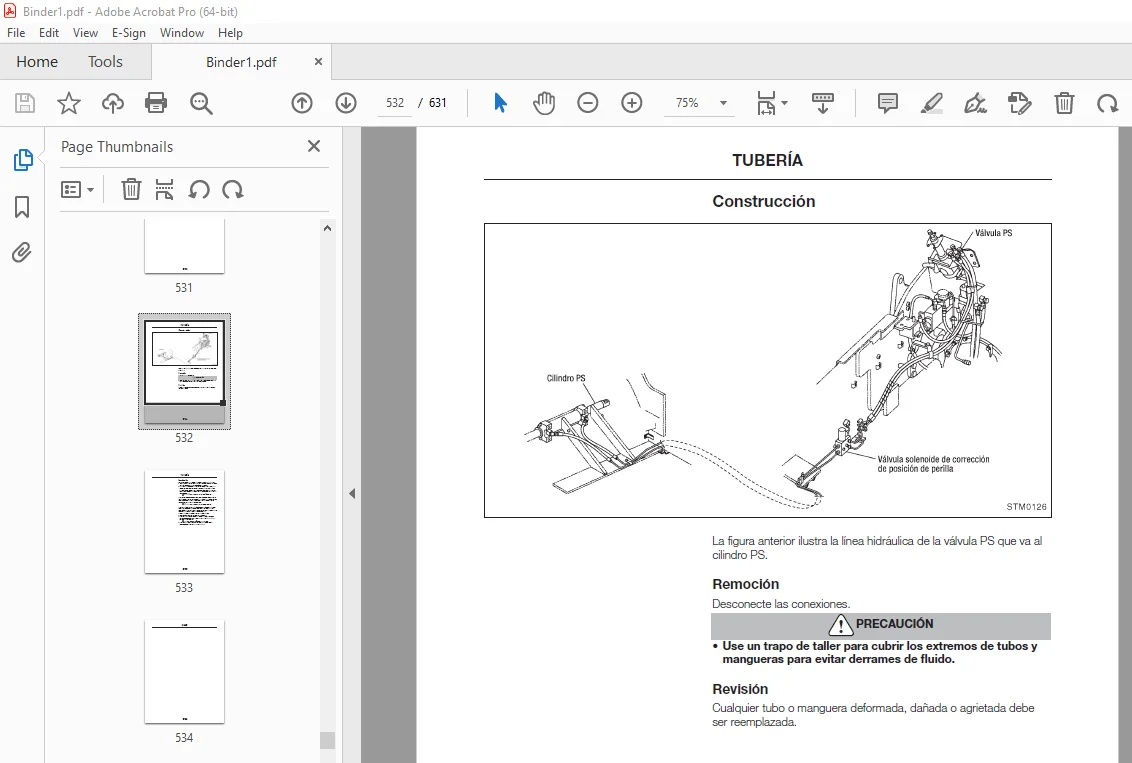The height and width of the screenshot is (763, 1132).
Task: Click the fit page width icon
Action: (x=766, y=103)
